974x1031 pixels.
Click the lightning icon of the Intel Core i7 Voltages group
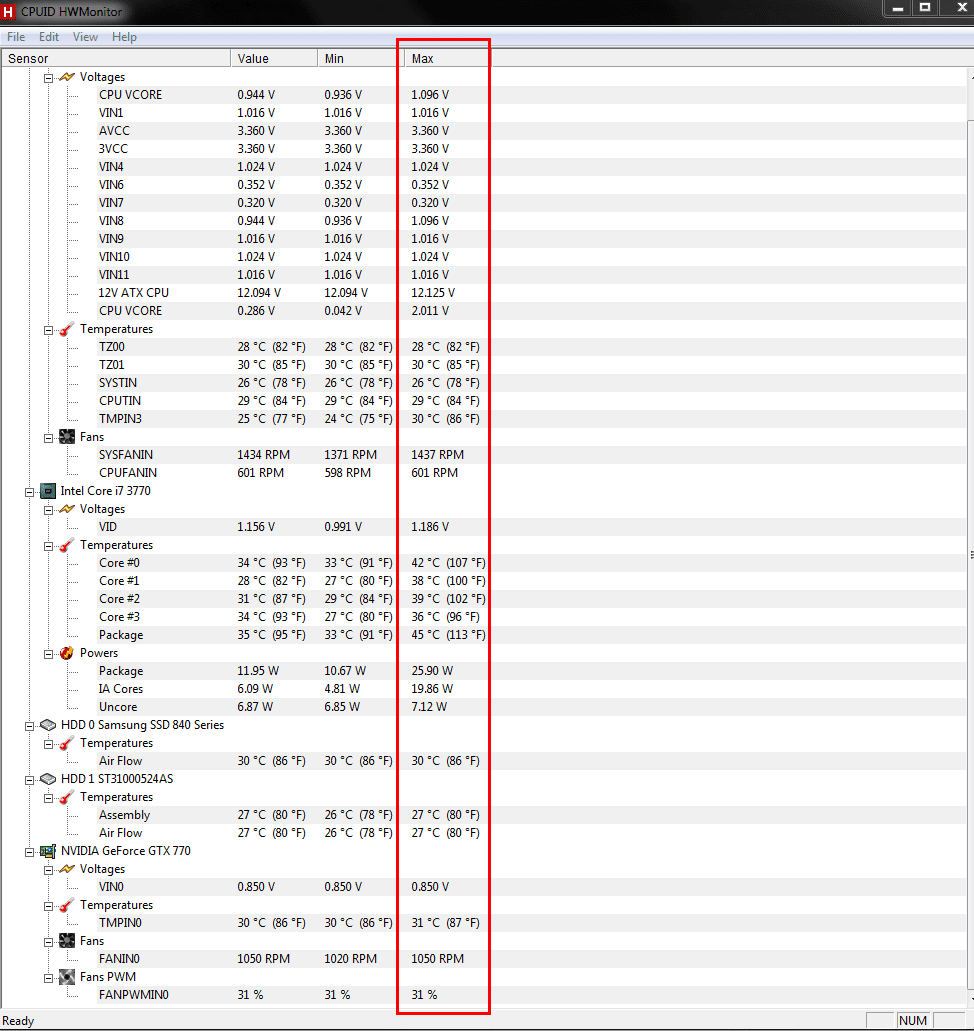66,509
